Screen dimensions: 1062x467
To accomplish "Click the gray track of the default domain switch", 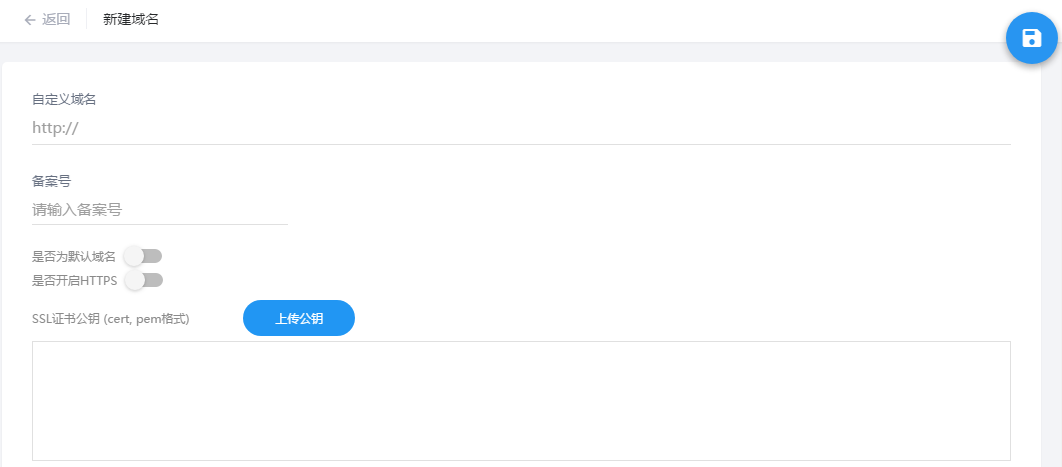I will [152, 257].
